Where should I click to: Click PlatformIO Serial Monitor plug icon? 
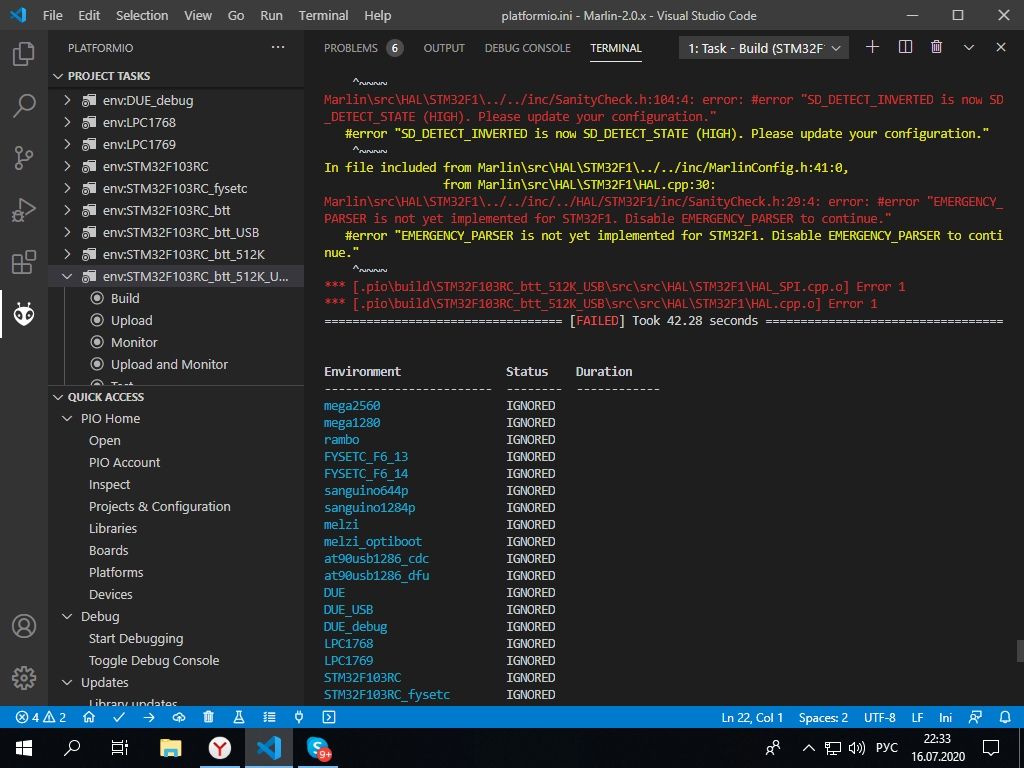(x=299, y=717)
